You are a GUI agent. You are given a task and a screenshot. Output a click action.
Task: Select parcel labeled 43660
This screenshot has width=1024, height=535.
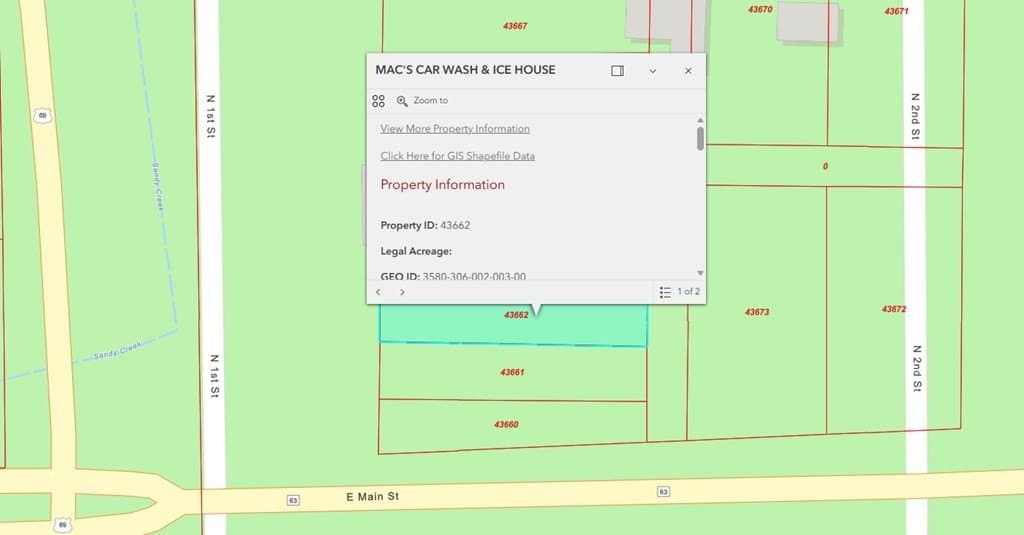coord(506,425)
